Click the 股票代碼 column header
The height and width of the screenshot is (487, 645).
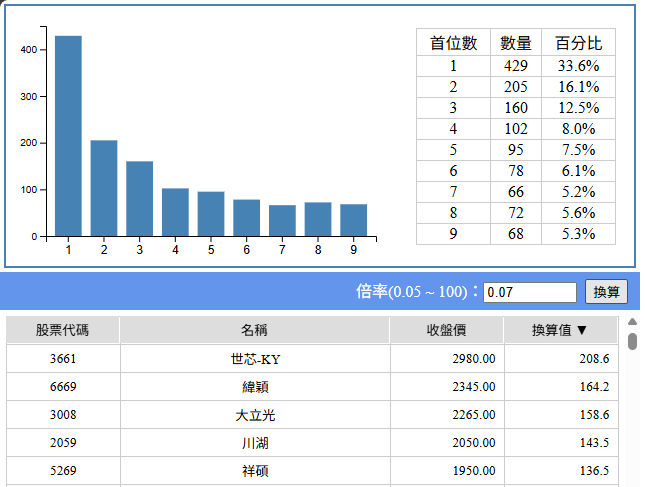tap(63, 331)
